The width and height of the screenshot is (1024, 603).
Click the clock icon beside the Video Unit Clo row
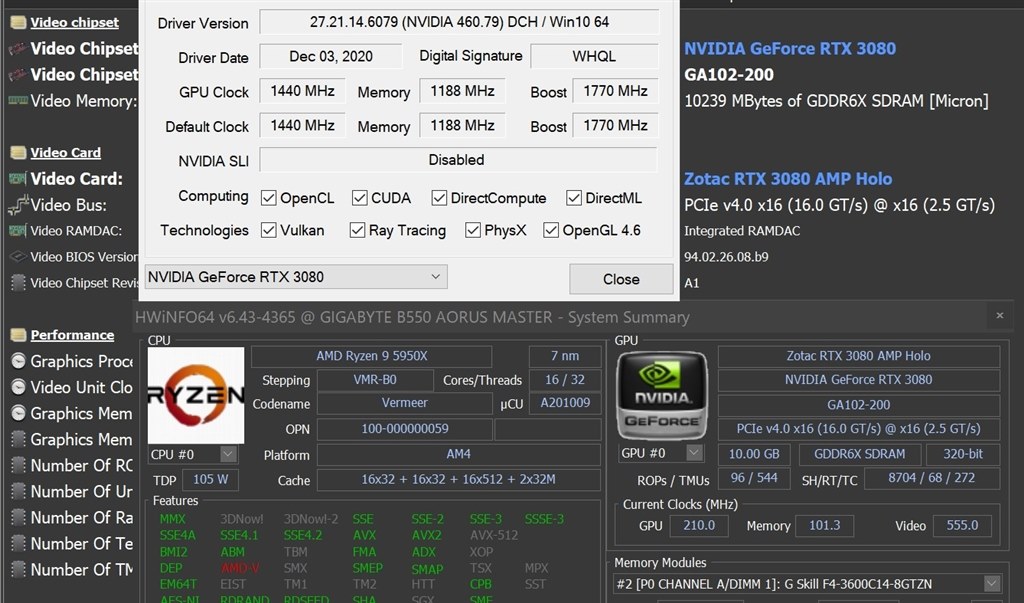(18, 387)
